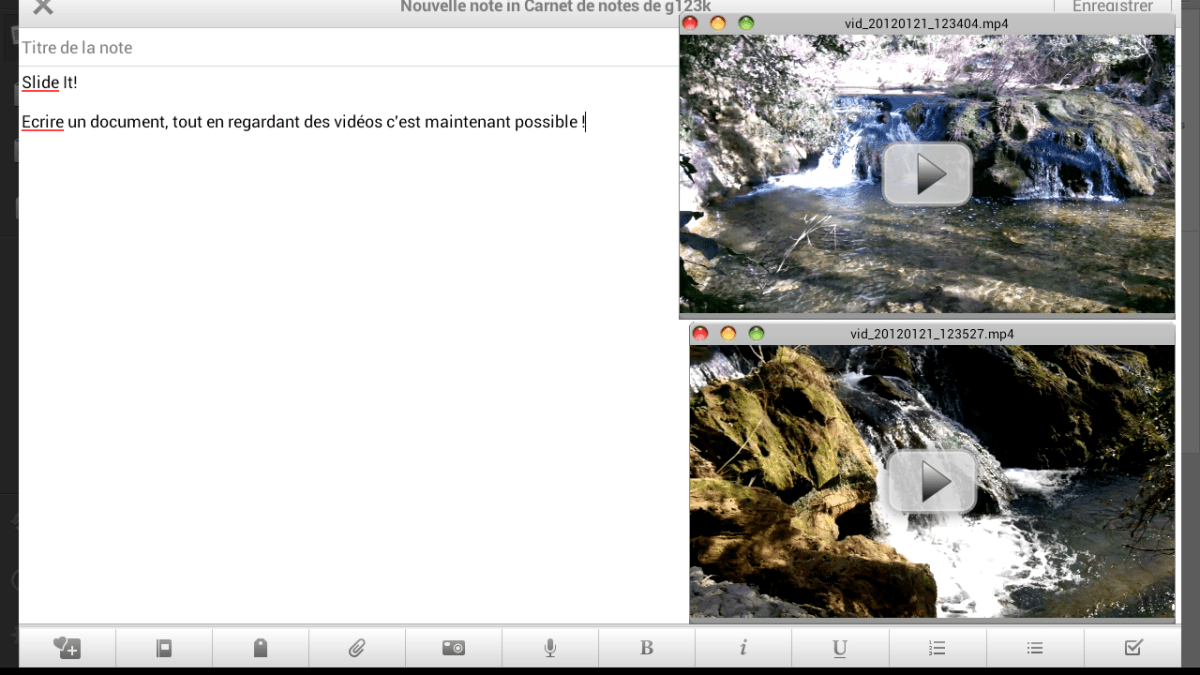Click the Enregistrer button to save note
Image resolution: width=1200 pixels, height=675 pixels.
[x=1112, y=8]
